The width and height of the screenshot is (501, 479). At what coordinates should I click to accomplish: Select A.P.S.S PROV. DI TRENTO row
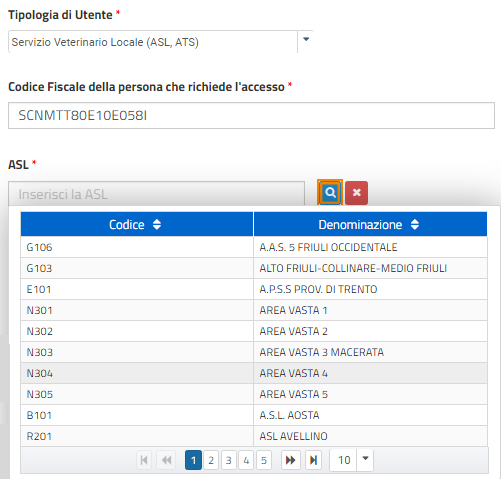[x=254, y=289]
